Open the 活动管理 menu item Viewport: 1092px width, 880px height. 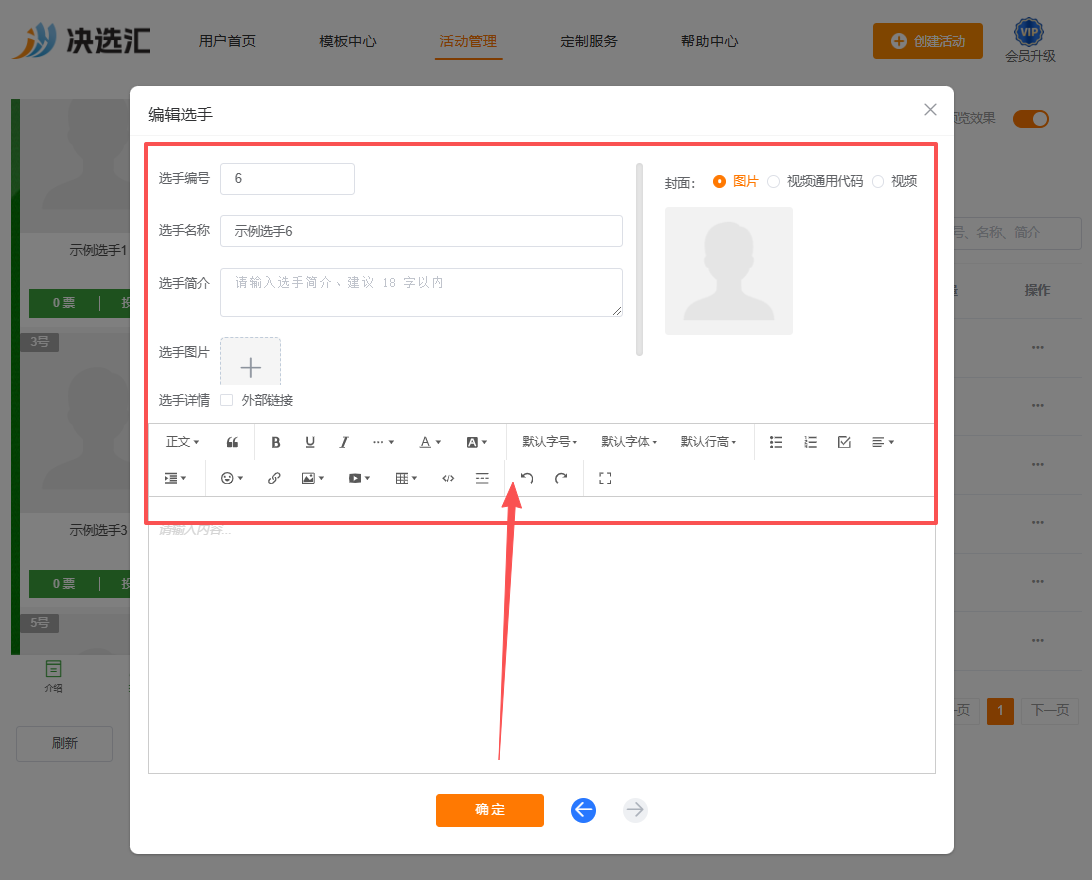468,41
